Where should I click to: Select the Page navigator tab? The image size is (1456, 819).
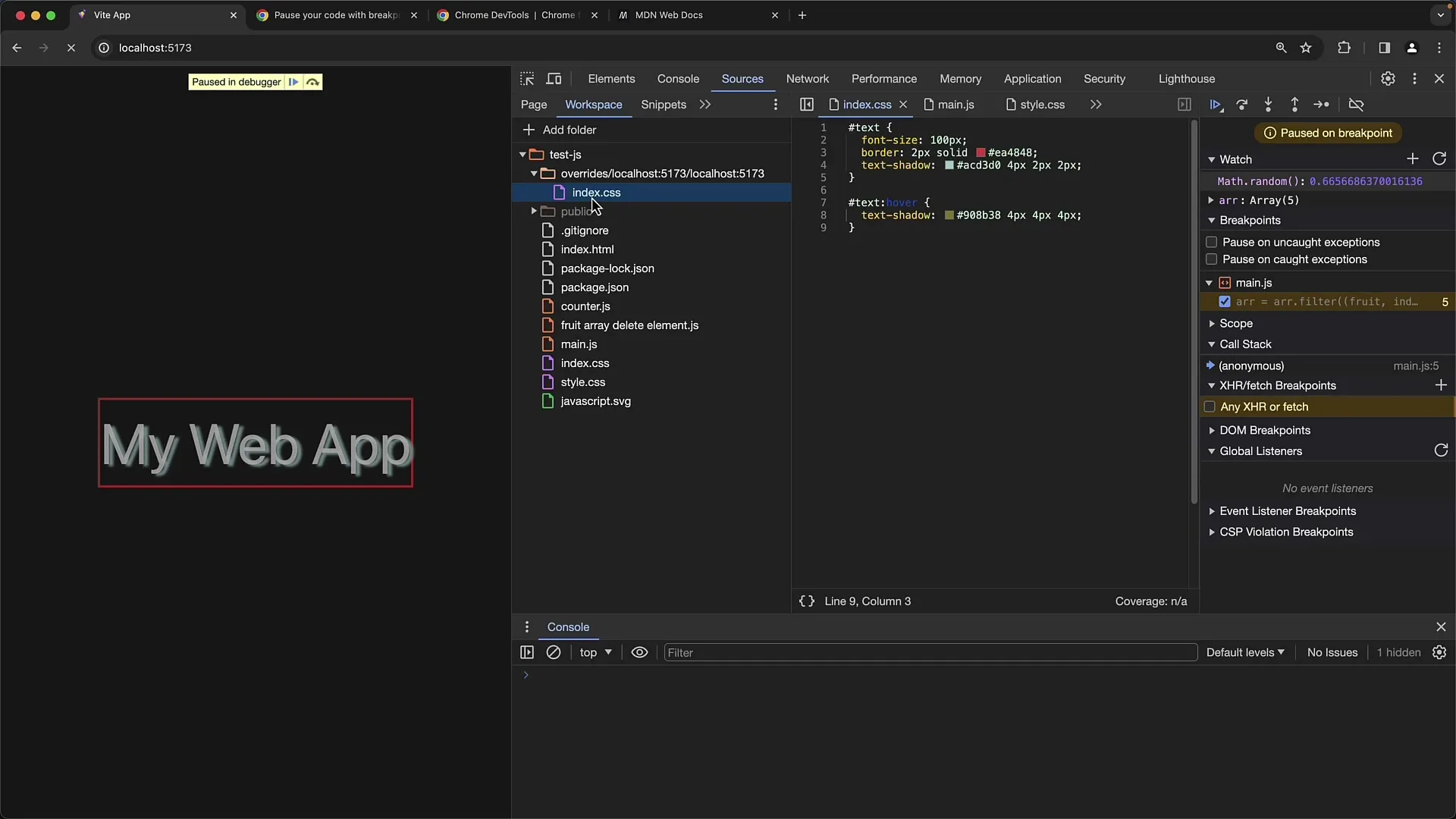[534, 105]
